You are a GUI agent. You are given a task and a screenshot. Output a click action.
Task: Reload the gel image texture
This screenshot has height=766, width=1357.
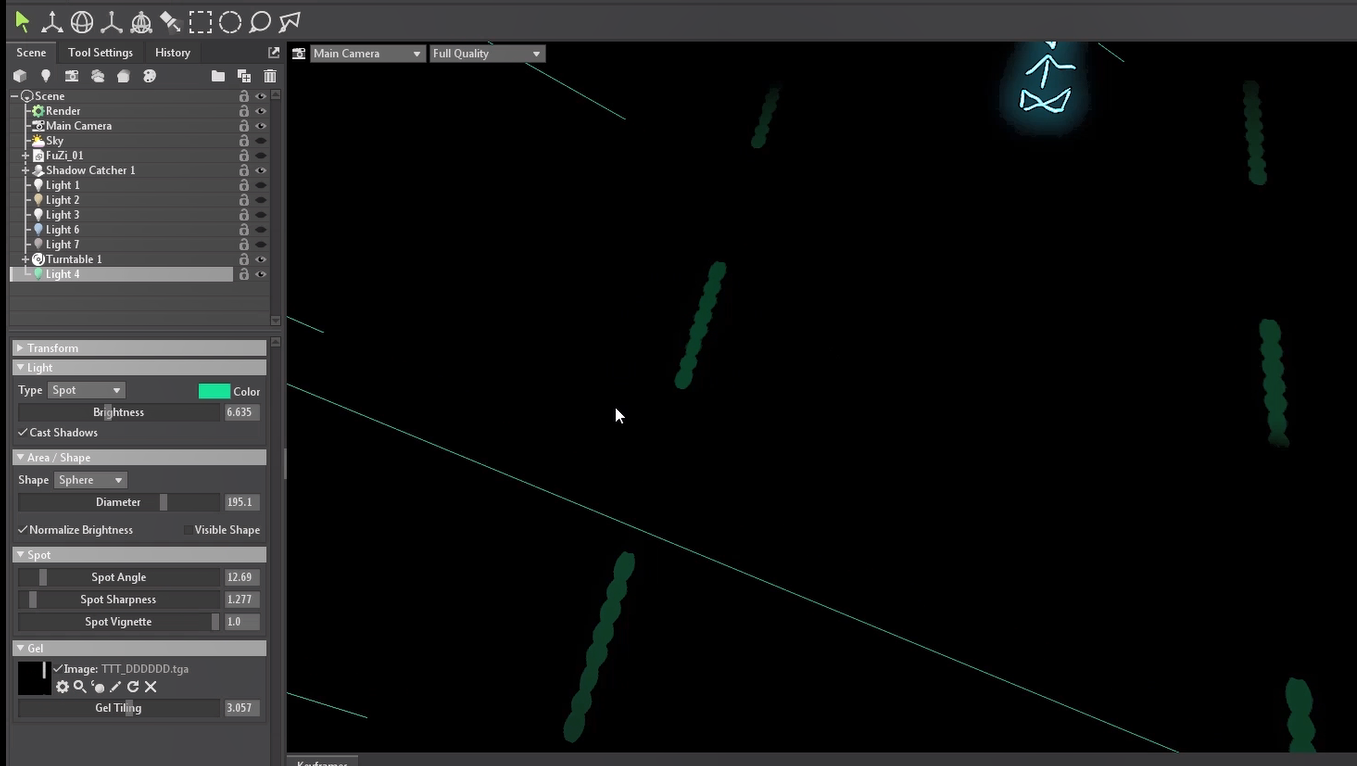(x=133, y=687)
